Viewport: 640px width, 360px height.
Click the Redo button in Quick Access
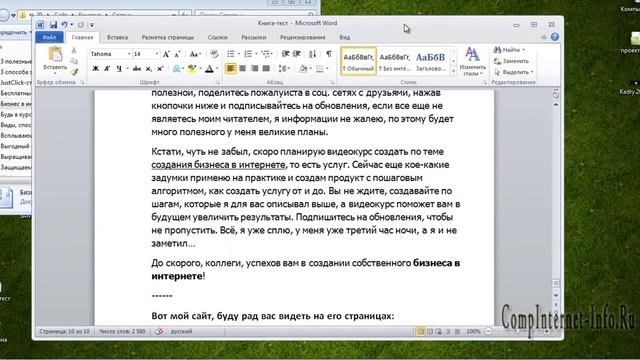click(80, 25)
